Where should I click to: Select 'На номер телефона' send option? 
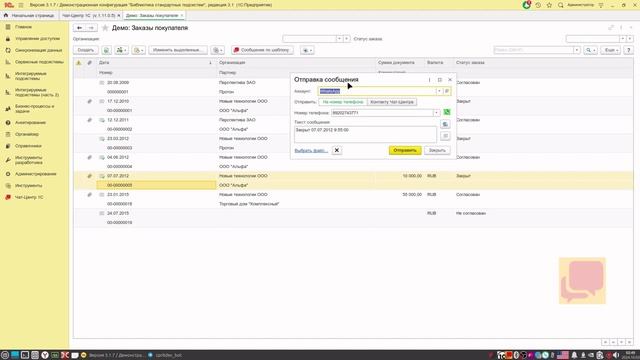tap(343, 102)
